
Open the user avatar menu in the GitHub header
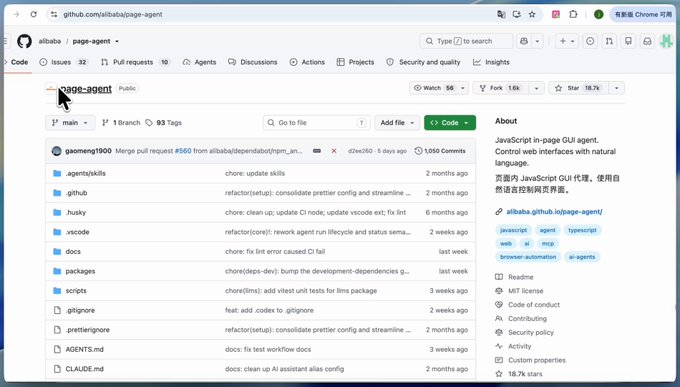[x=666, y=41]
